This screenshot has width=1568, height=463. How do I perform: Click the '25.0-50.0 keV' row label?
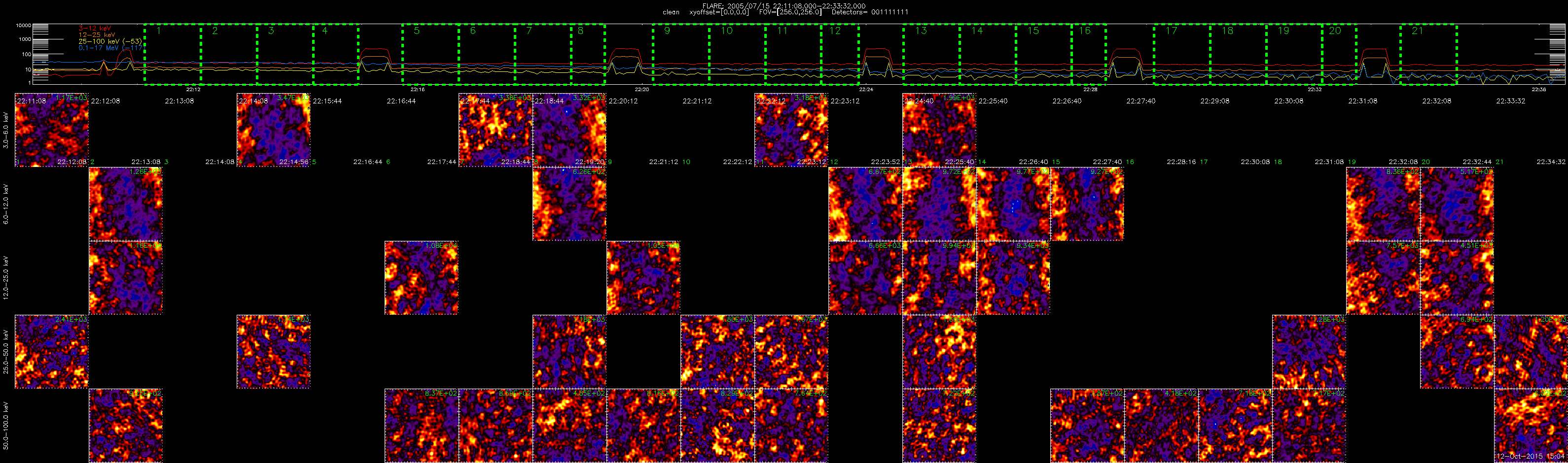click(x=6, y=352)
